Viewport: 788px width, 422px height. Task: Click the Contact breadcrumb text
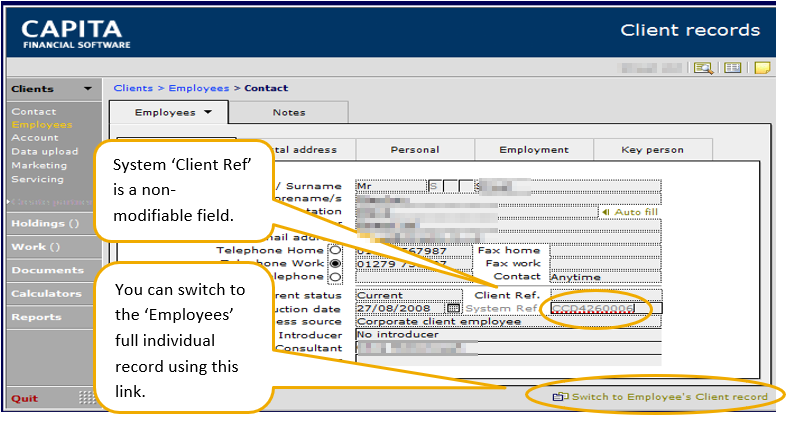tap(266, 88)
